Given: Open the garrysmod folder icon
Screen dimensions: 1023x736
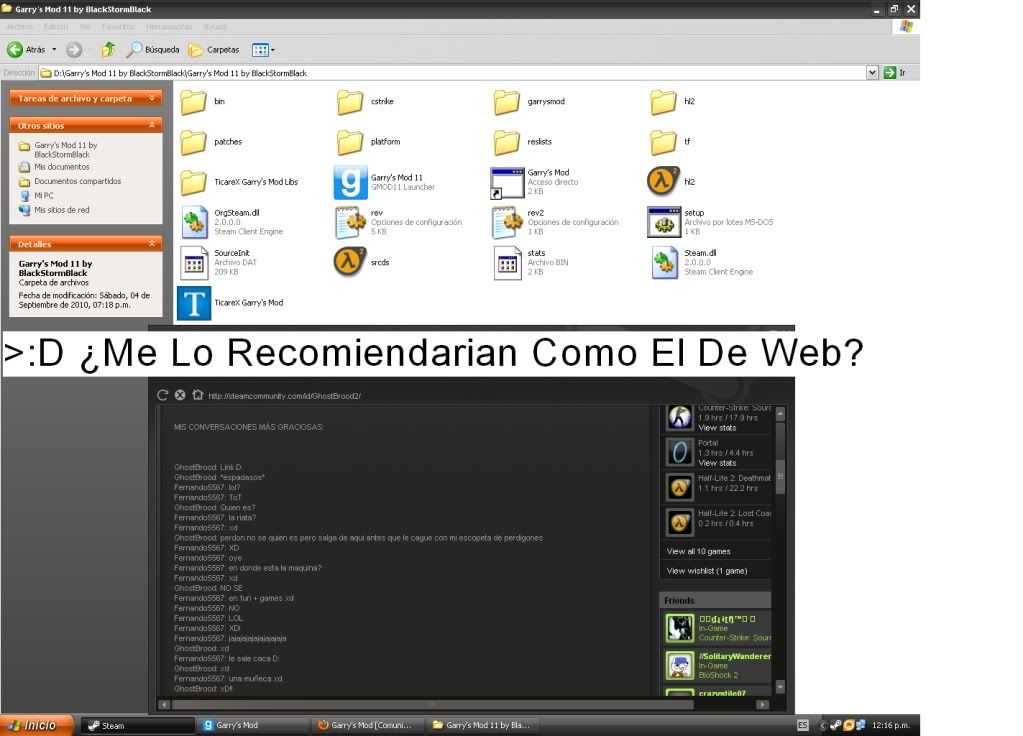Looking at the screenshot, I should [506, 102].
